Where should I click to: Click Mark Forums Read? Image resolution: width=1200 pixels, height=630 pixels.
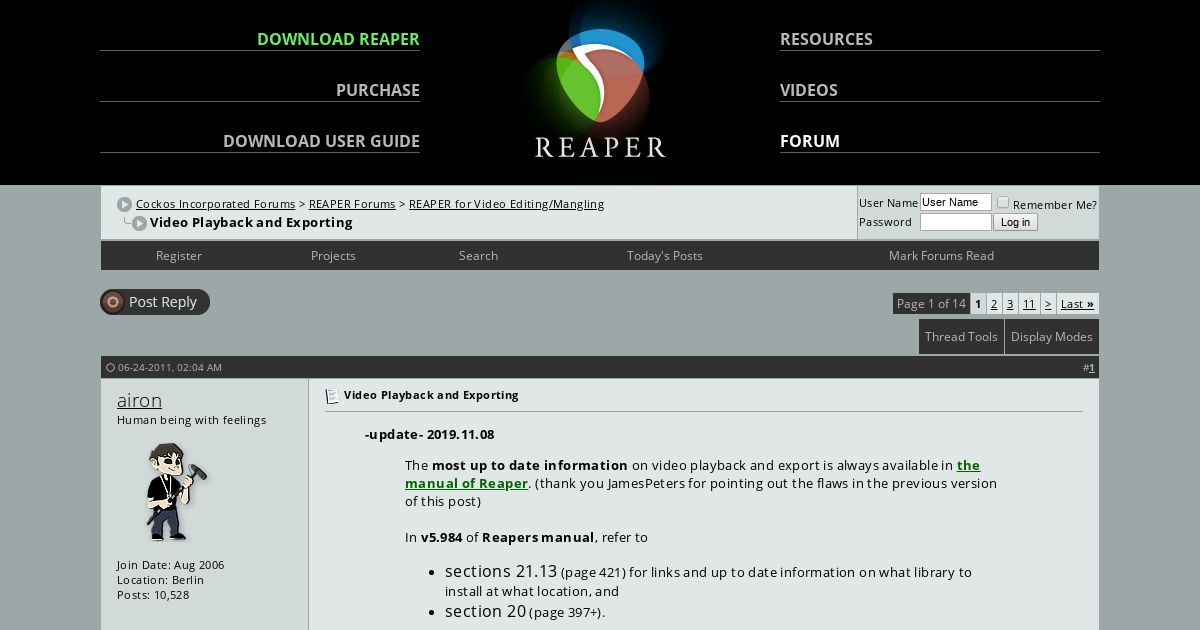[x=941, y=256]
